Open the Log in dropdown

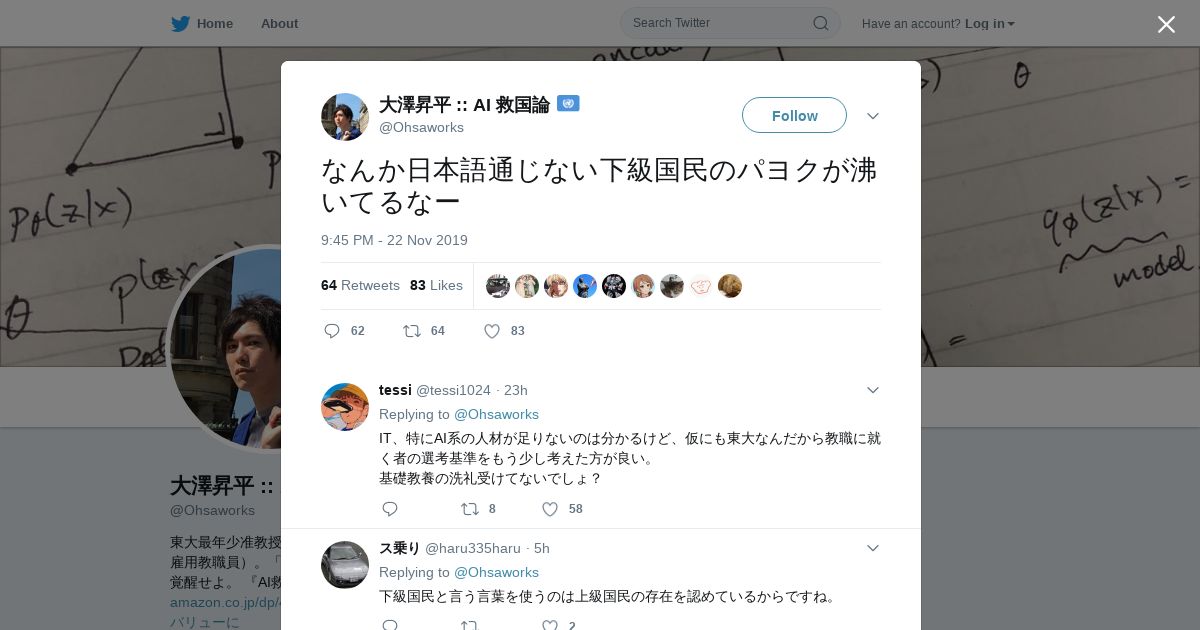coord(989,23)
